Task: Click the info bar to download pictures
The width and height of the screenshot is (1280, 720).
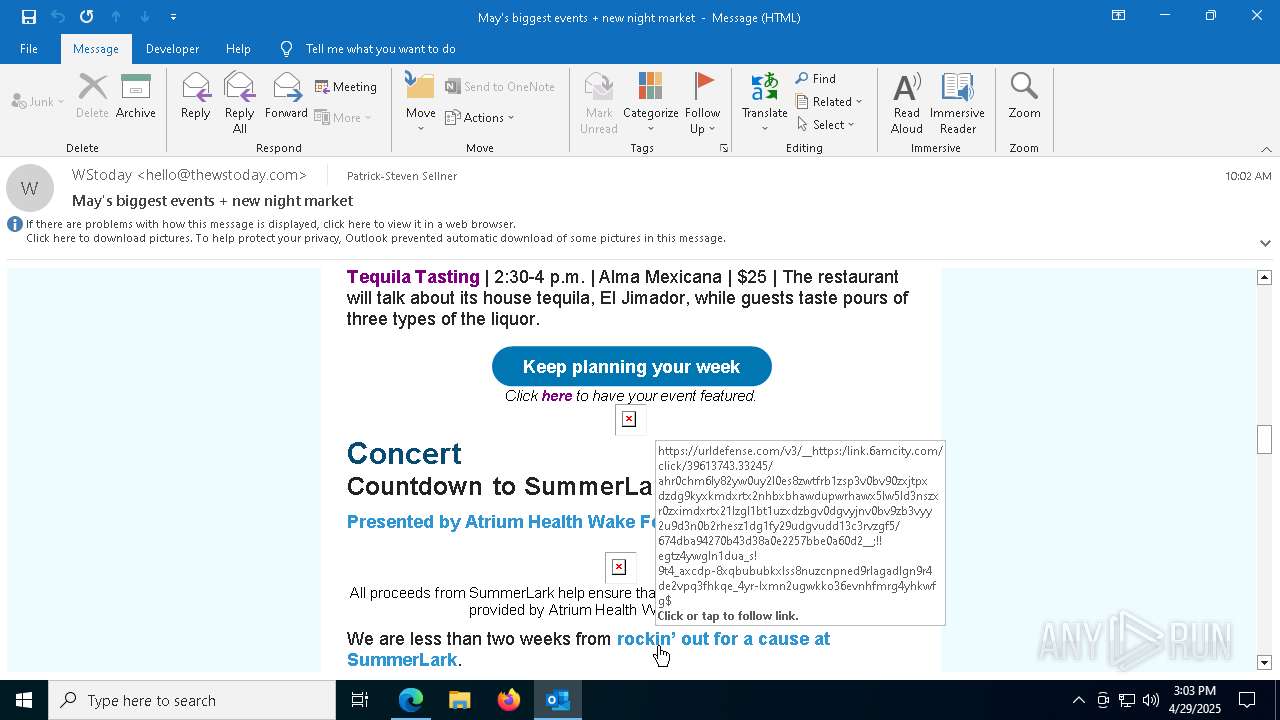Action: [376, 238]
